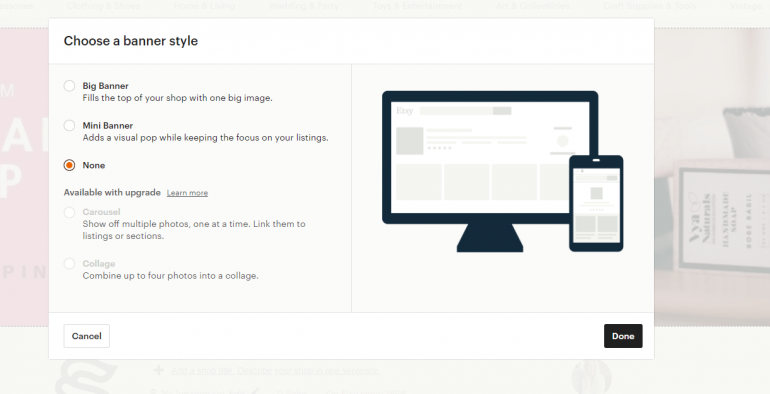The height and width of the screenshot is (394, 770).
Task: Open the Learn more upgrade link
Action: 187,193
